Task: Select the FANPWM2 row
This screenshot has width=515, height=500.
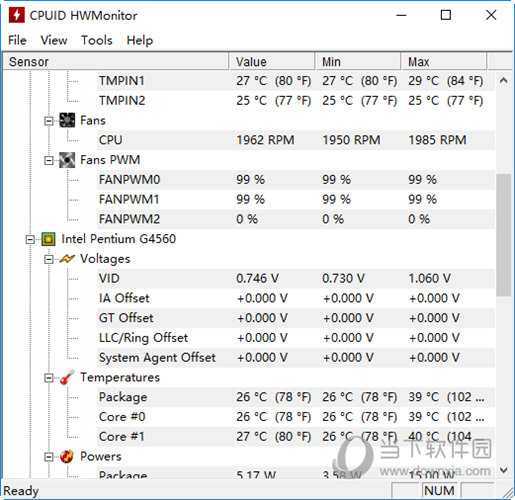Action: 296,219
